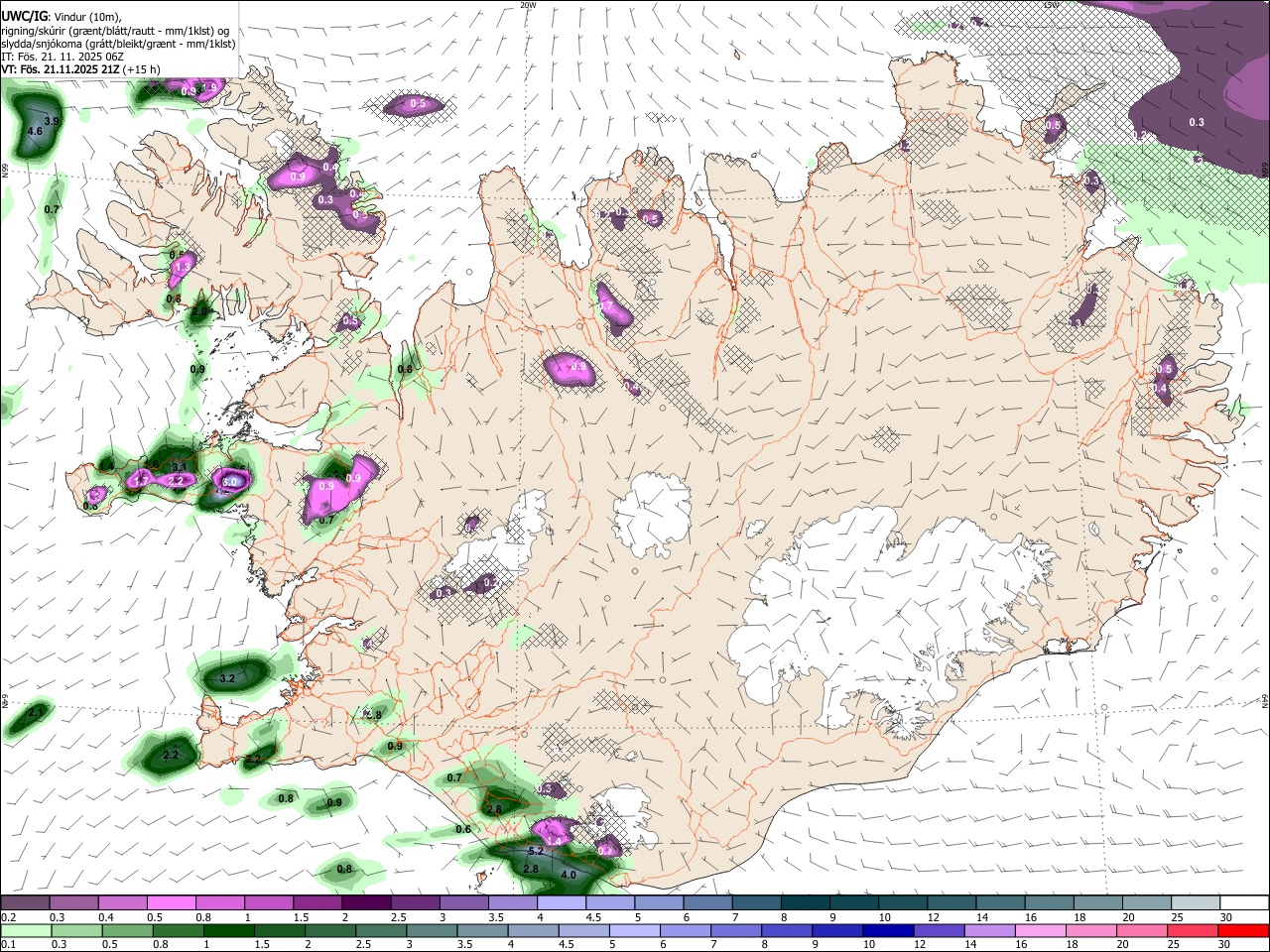Viewport: 1270px width, 952px height.
Task: Click the UWC/IG Vindur (10m) title text
Action: [61, 17]
